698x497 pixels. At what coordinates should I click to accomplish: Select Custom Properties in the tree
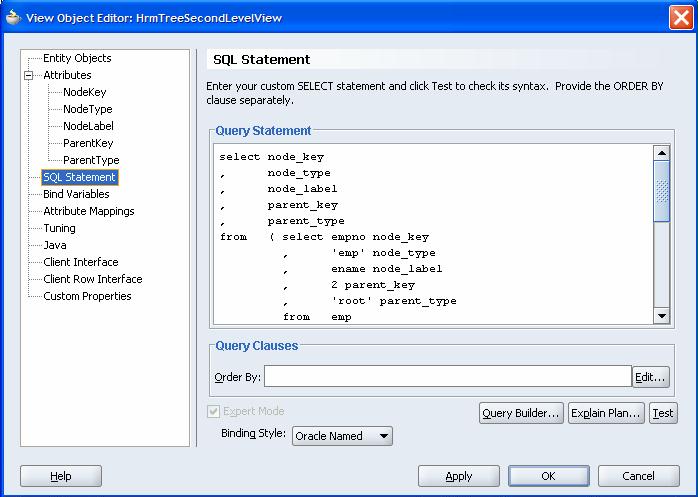(x=87, y=296)
